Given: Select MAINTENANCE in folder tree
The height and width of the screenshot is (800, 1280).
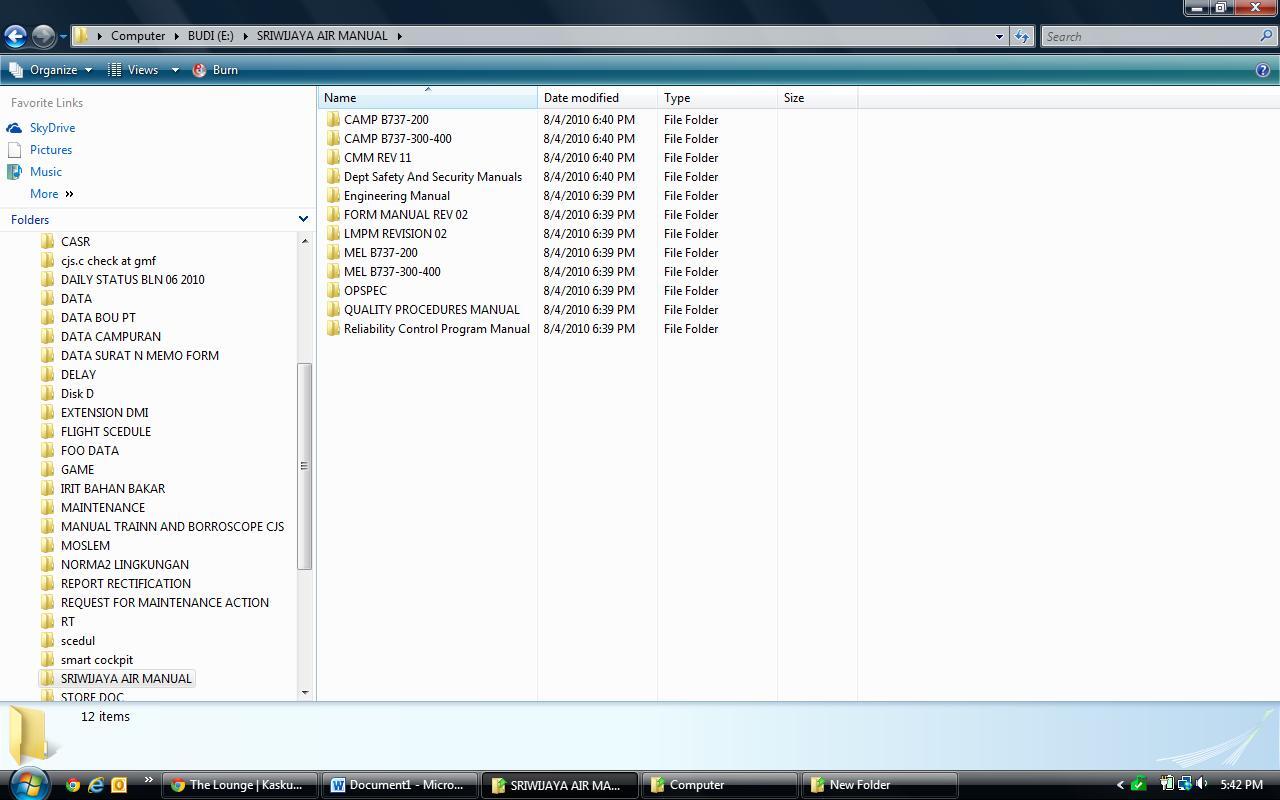Looking at the screenshot, I should 102,508.
